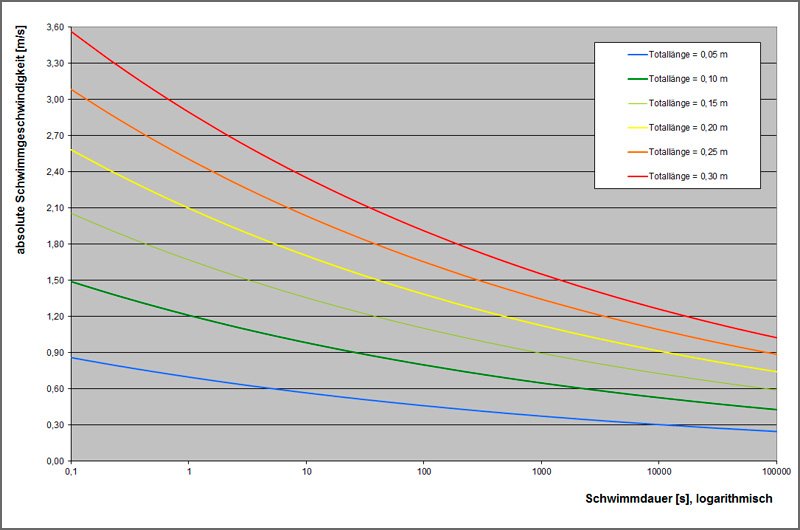Select the legend text 'Totallänge = 0,05 m'
Screen dimensions: 800x530
click(x=688, y=54)
